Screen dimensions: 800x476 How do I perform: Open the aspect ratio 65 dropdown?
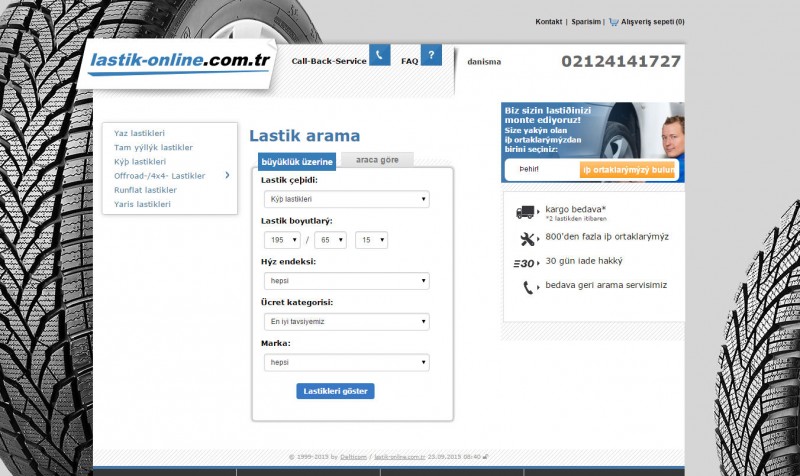(x=330, y=240)
